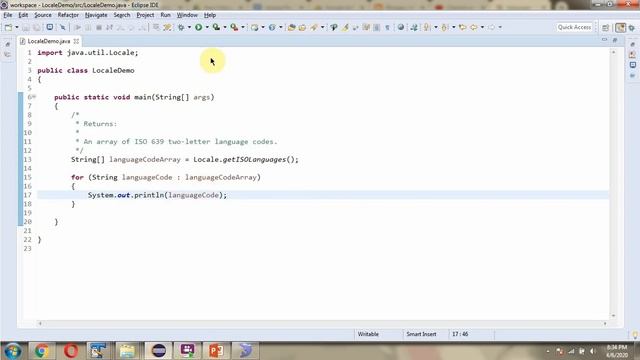Screen dimensions: 640x360
Task: Switch to the Java perspective icon
Action: (620, 28)
